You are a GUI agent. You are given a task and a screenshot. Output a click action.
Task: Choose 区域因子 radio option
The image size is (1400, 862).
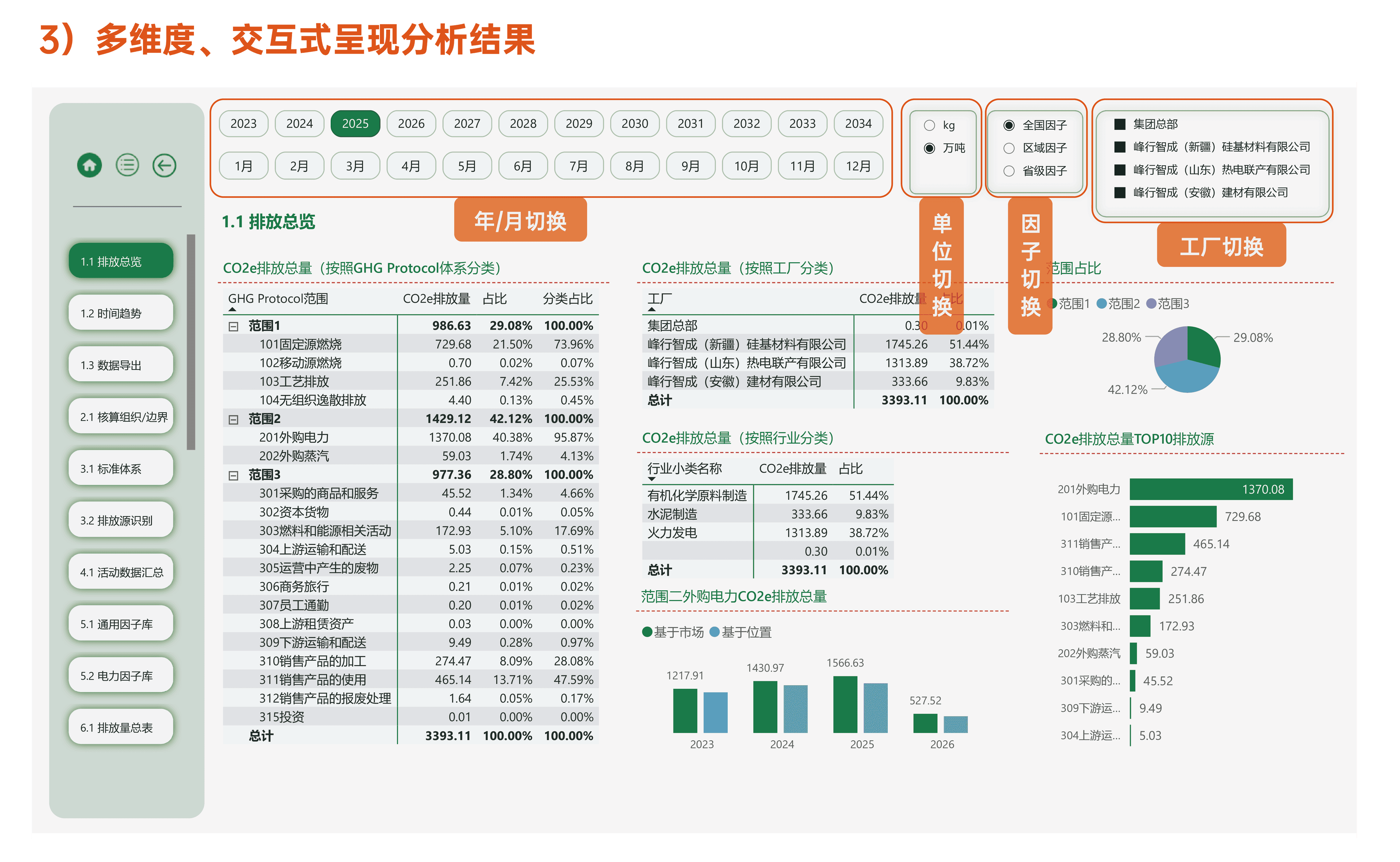click(1009, 148)
